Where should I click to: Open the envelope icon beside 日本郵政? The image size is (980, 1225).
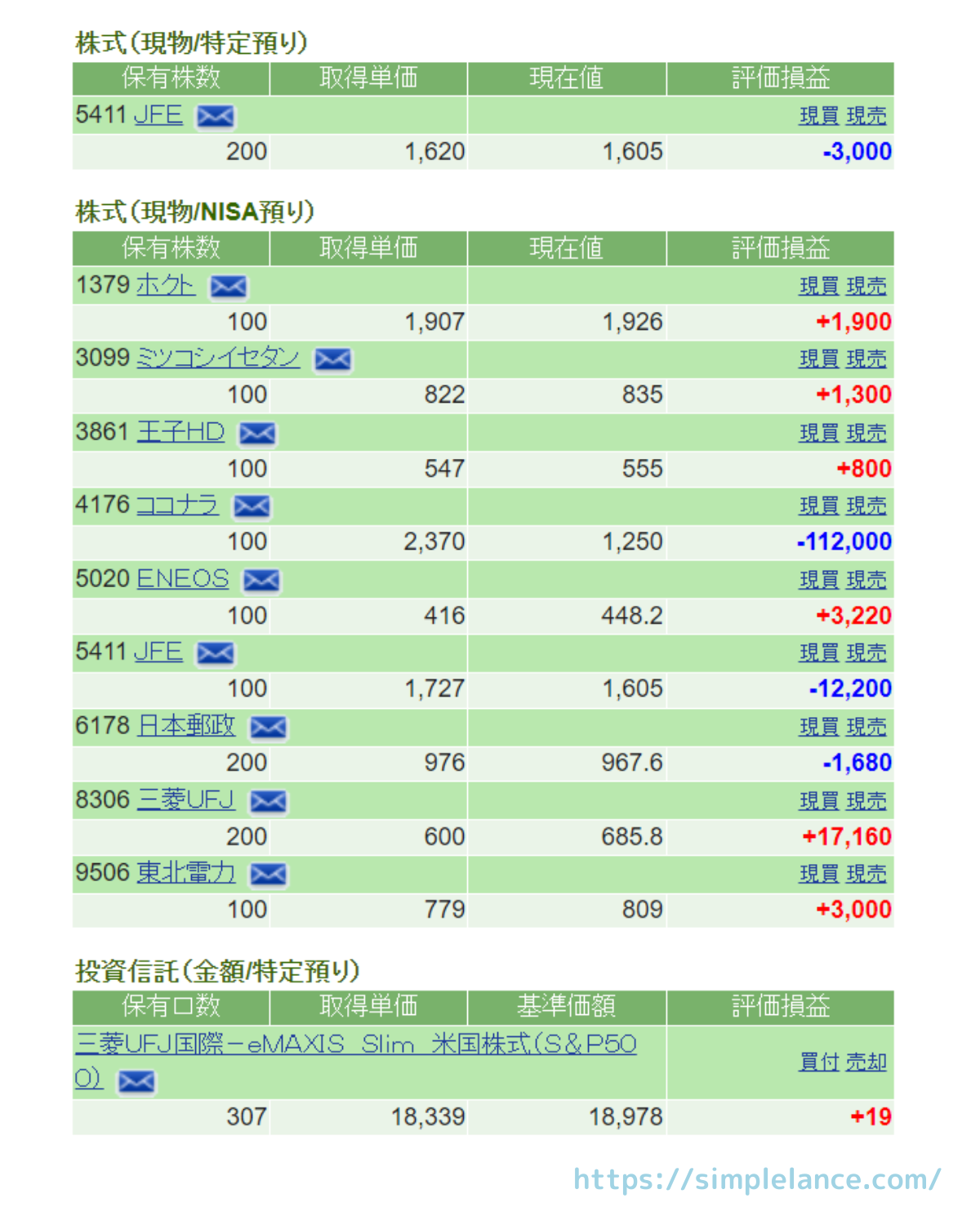268,728
